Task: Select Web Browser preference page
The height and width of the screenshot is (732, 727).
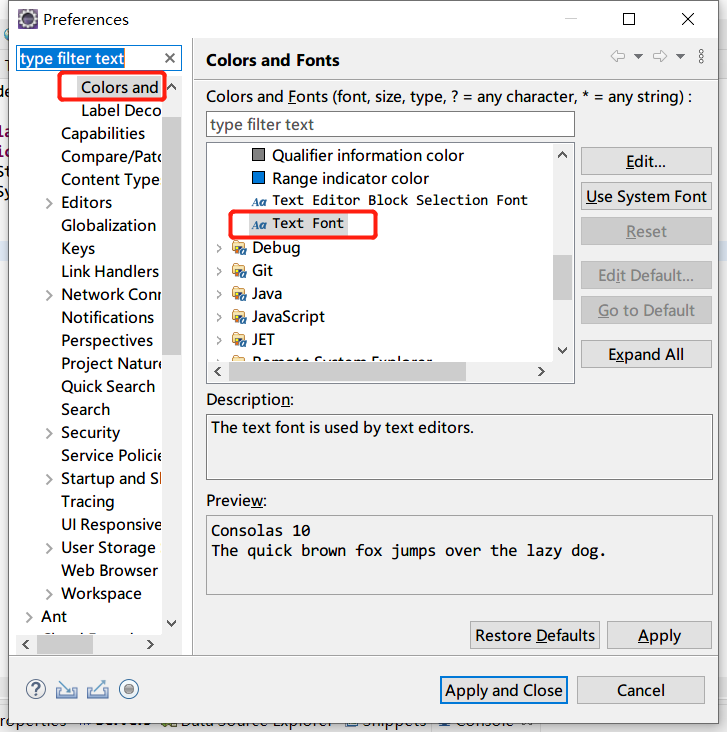Action: click(x=109, y=570)
